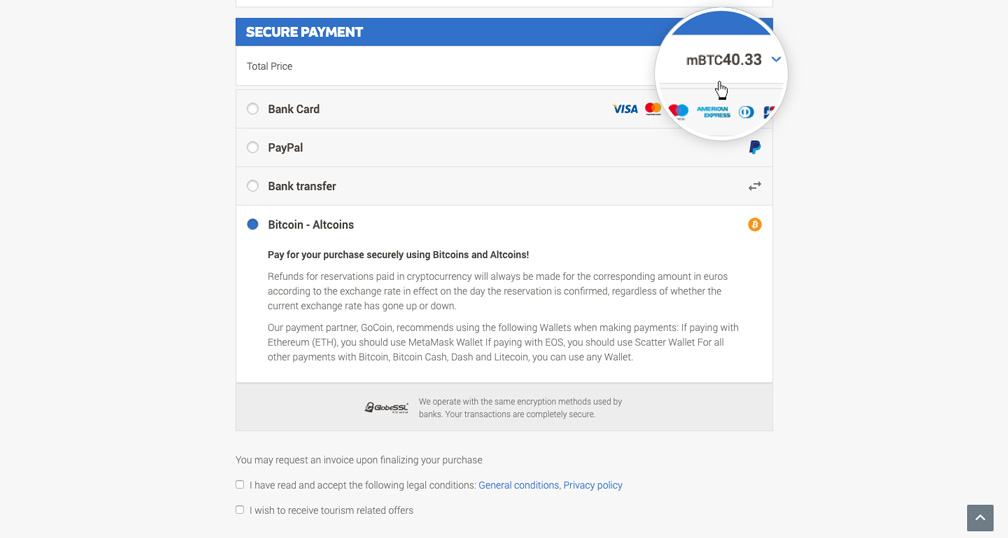Click the PayPal logo icon
This screenshot has width=1008, height=538.
[755, 148]
